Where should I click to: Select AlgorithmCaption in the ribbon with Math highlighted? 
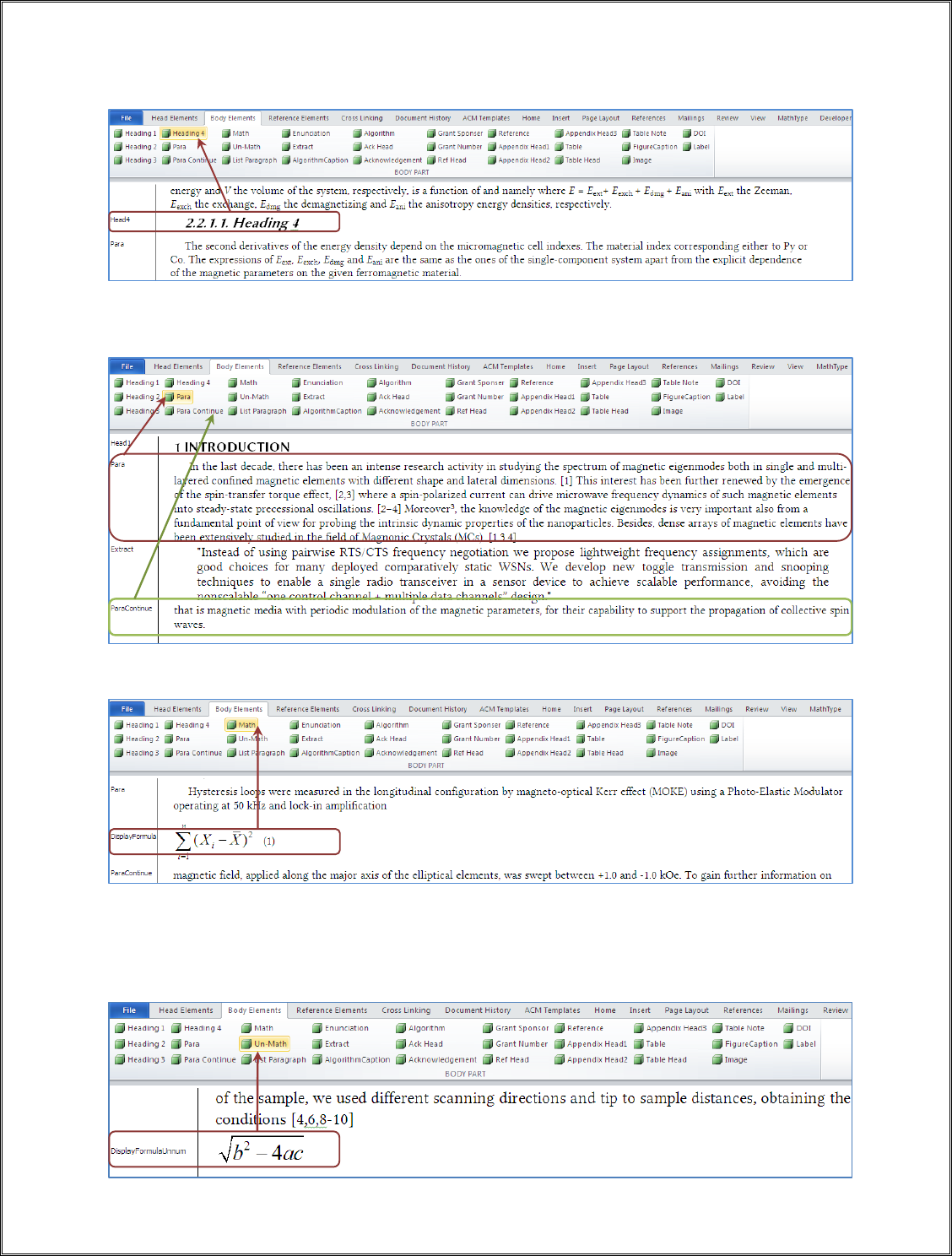point(324,753)
